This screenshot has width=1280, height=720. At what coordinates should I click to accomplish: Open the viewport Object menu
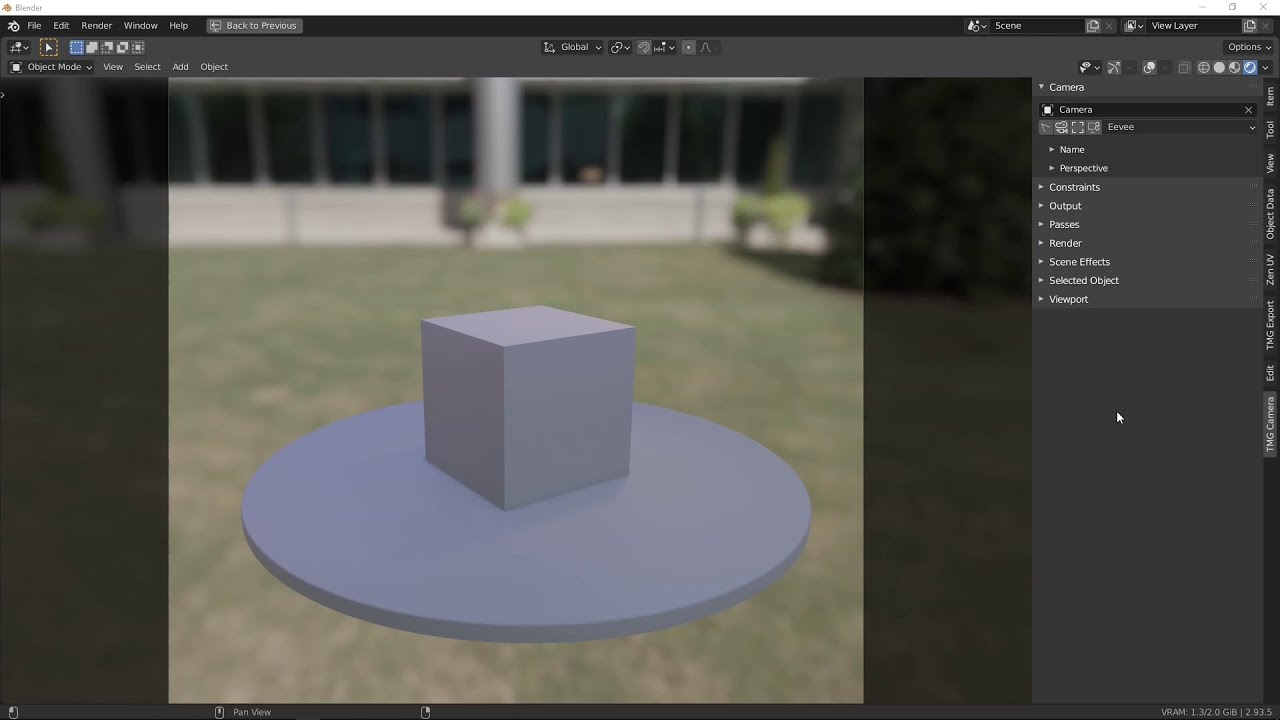pyautogui.click(x=214, y=67)
